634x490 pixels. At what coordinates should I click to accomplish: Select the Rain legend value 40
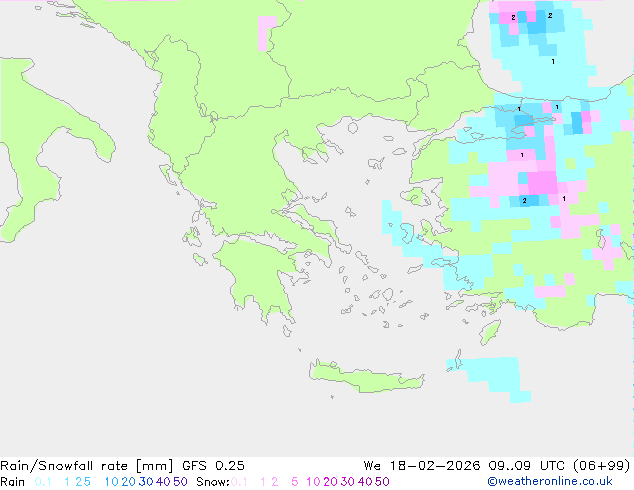[x=163, y=482]
